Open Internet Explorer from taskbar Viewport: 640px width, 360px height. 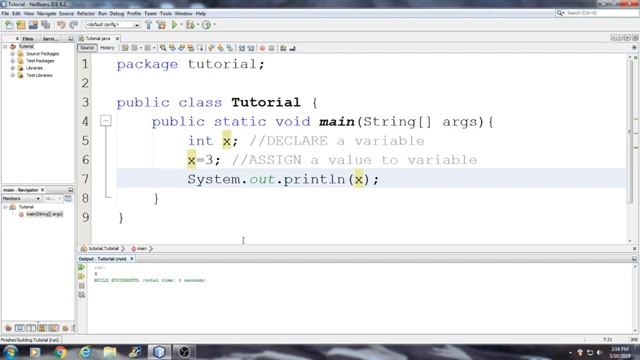(x=85, y=352)
